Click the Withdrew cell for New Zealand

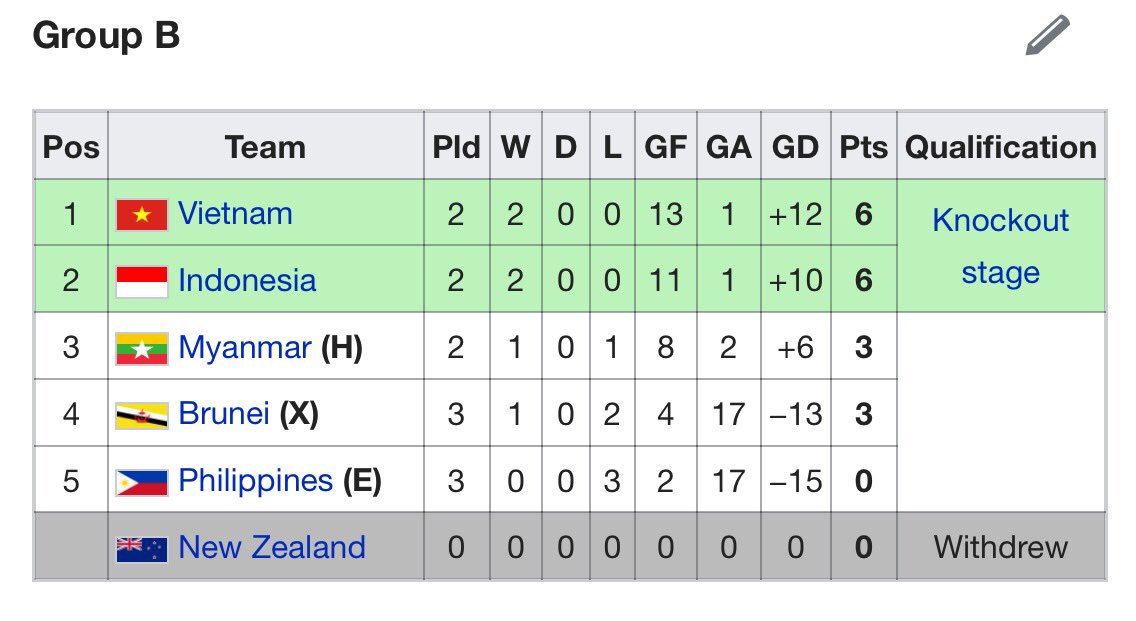click(x=1001, y=547)
